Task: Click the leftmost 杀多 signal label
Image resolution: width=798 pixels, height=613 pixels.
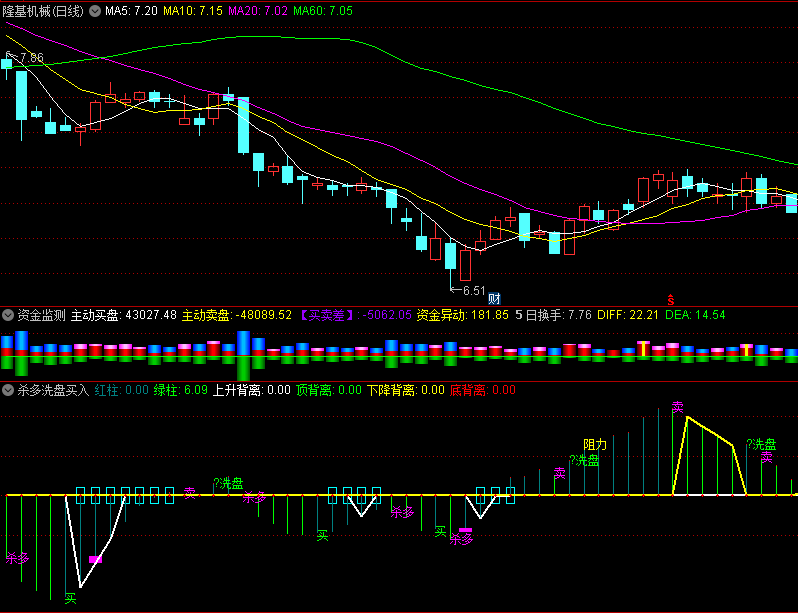Action: tap(17, 559)
